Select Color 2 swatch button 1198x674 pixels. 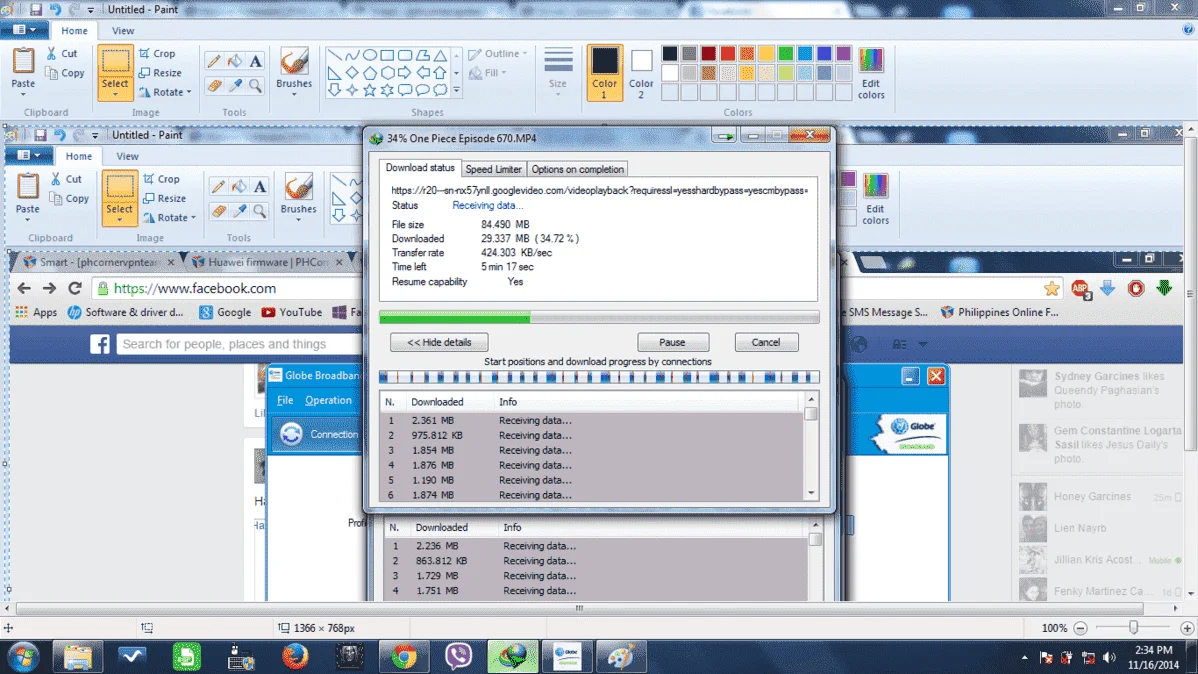coord(641,73)
